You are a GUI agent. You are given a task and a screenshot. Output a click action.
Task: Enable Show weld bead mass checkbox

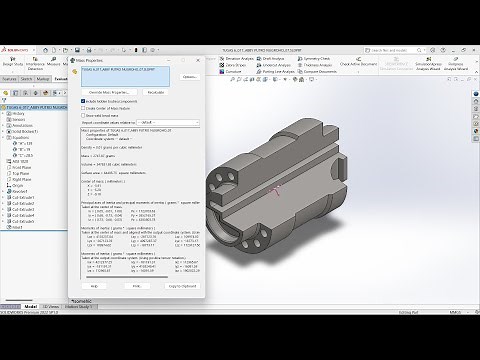pos(83,115)
